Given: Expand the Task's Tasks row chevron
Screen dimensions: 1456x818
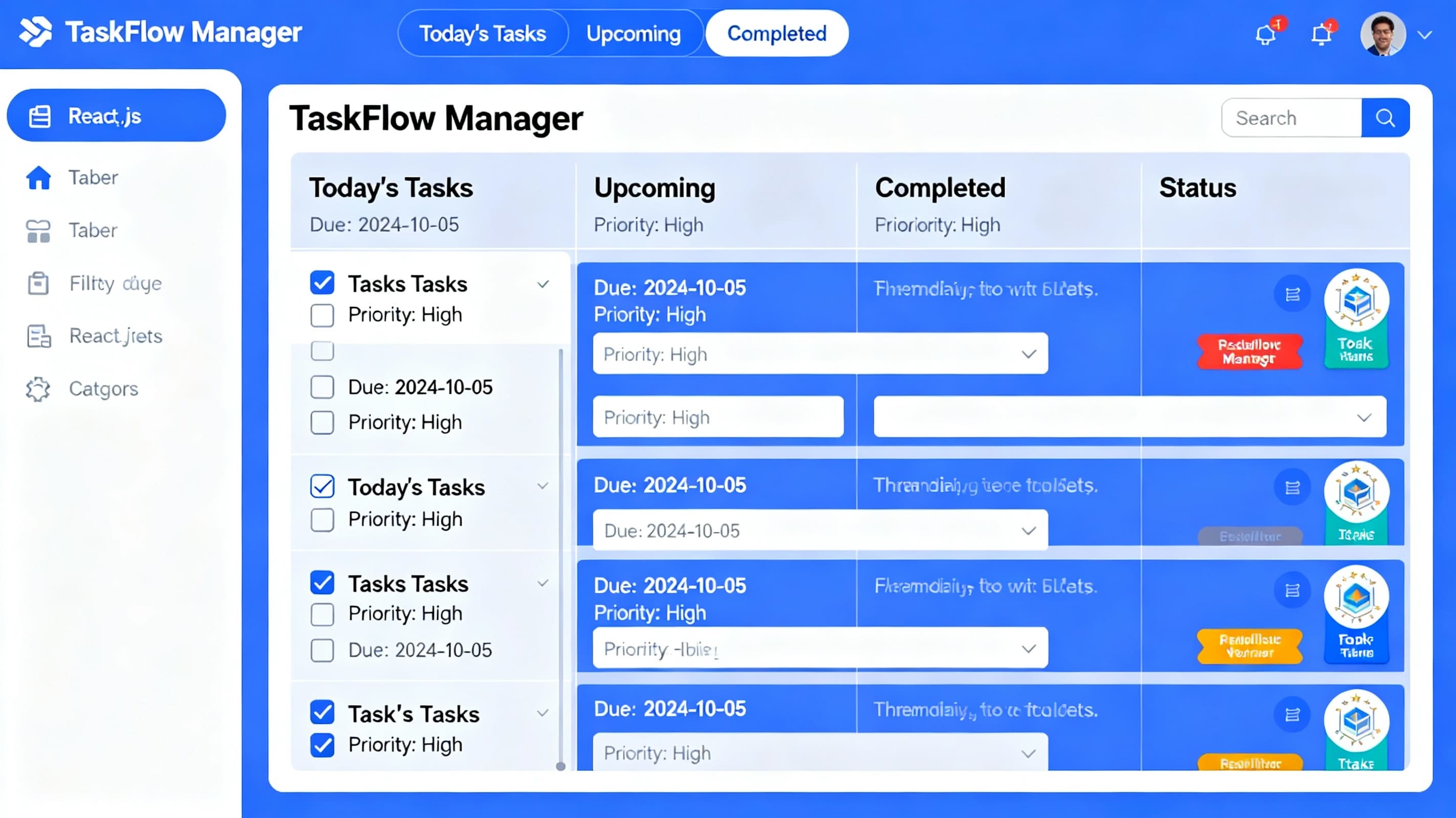Looking at the screenshot, I should coord(543,713).
